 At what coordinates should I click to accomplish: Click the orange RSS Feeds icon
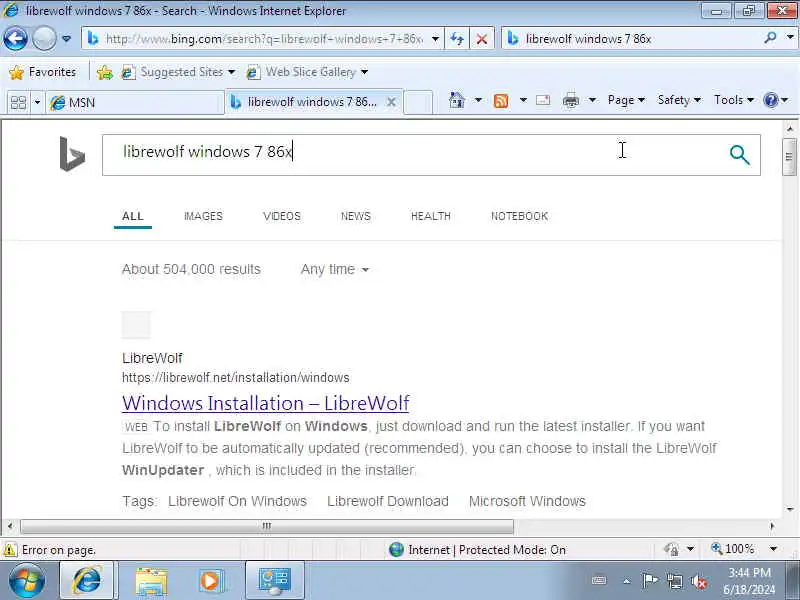501,101
